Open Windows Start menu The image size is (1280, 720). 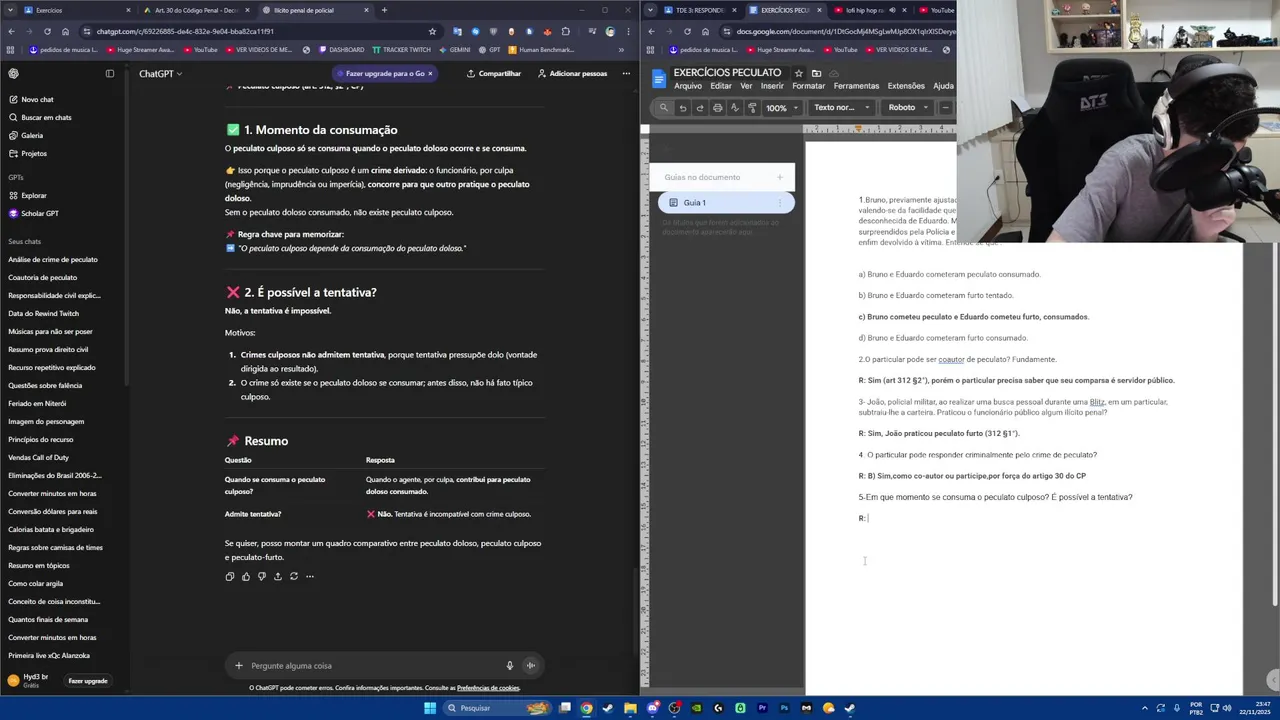(x=430, y=708)
